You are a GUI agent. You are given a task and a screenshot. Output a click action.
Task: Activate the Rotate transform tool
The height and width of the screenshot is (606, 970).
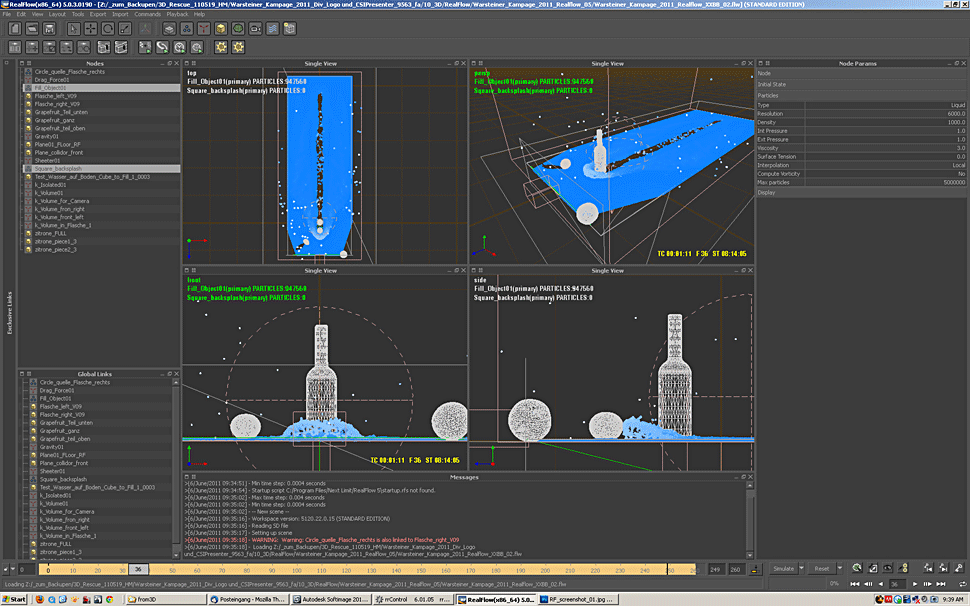point(107,29)
